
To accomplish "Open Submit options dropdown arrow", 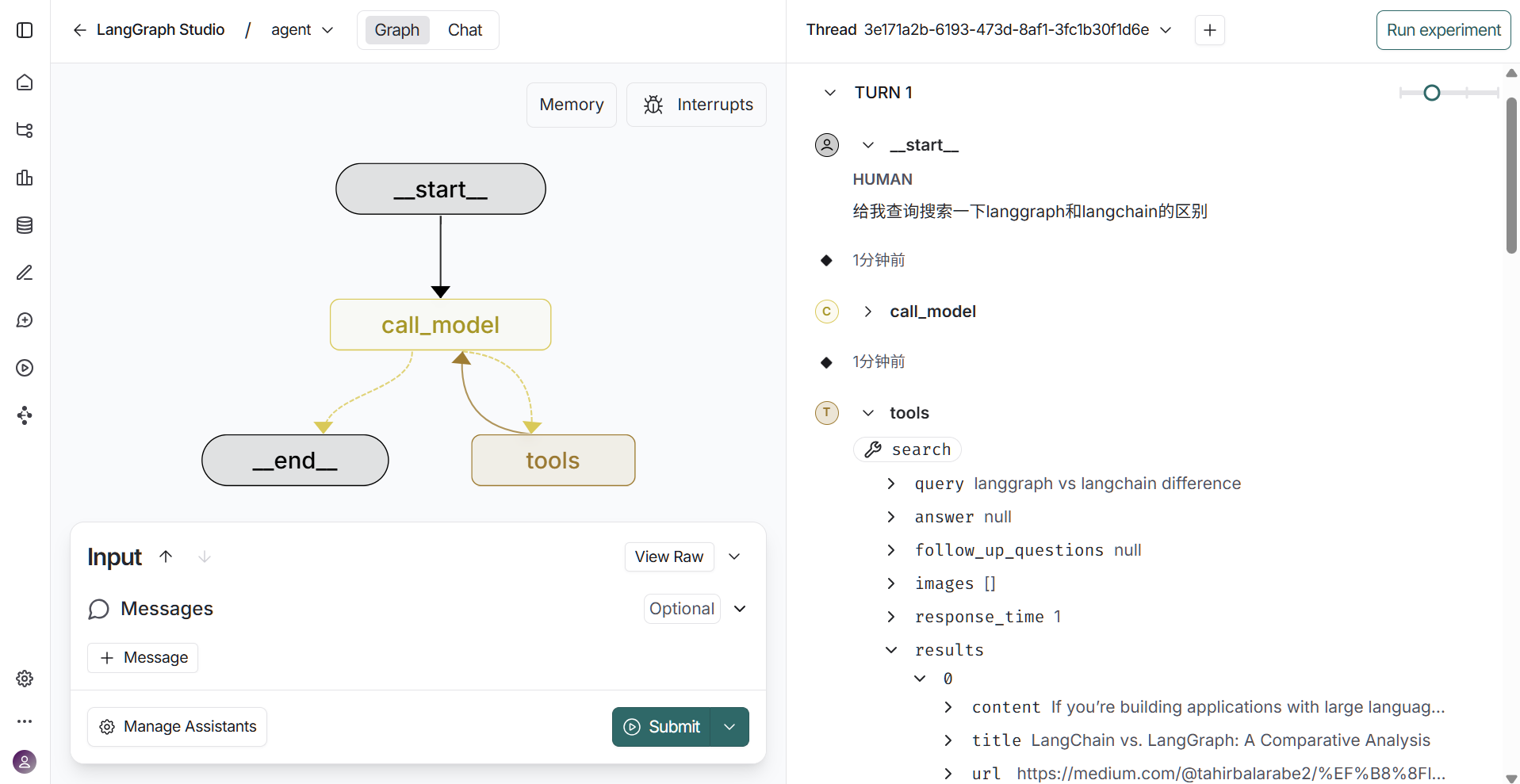I will (x=729, y=727).
